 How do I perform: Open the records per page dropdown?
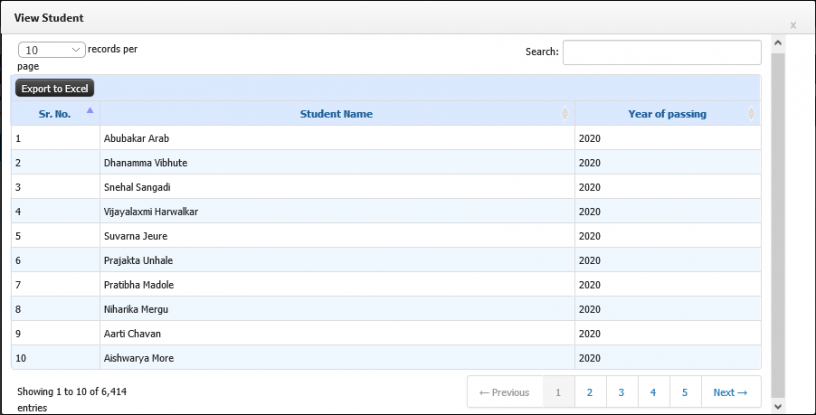point(52,50)
